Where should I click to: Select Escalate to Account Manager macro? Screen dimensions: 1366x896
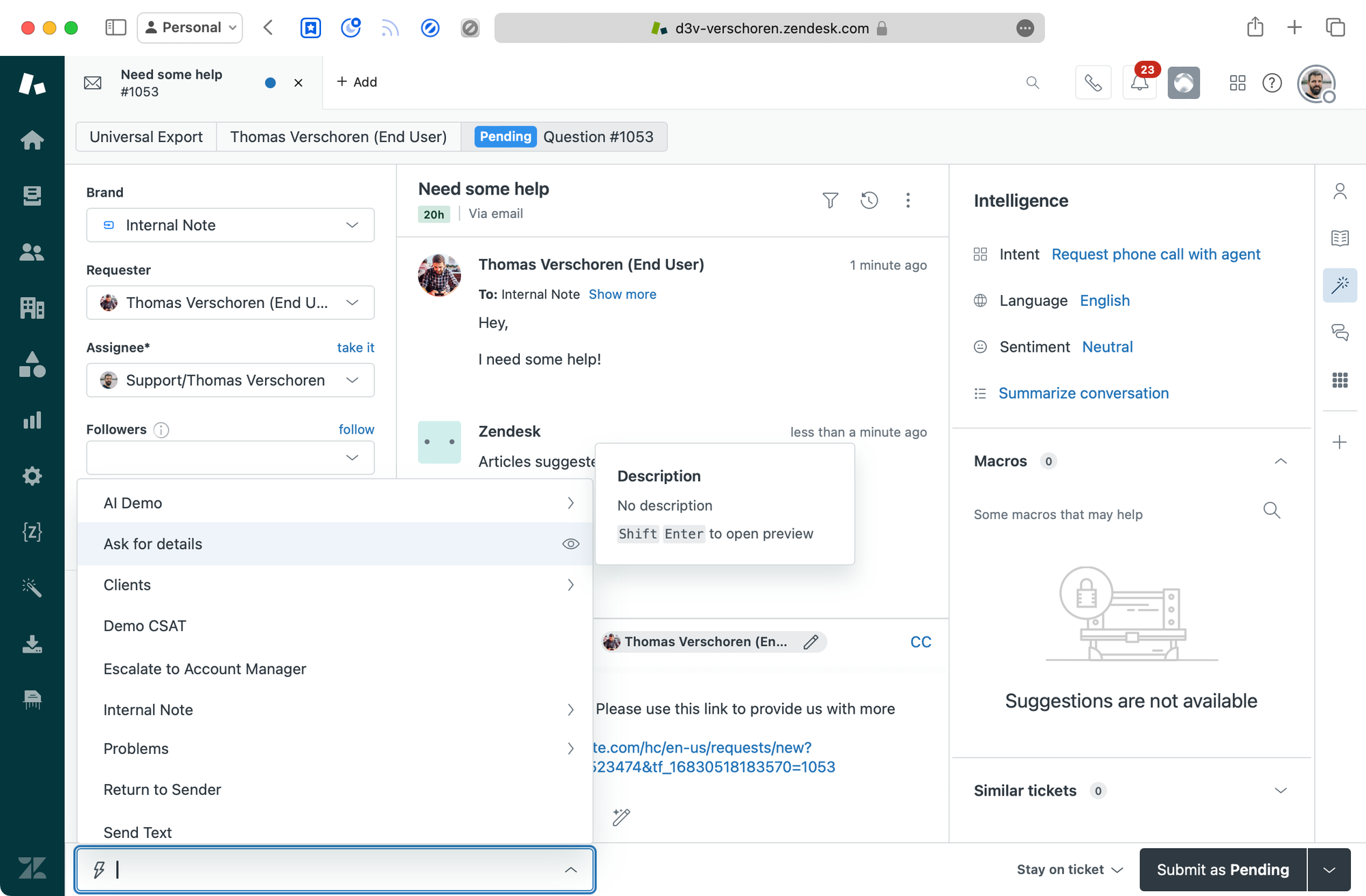205,669
